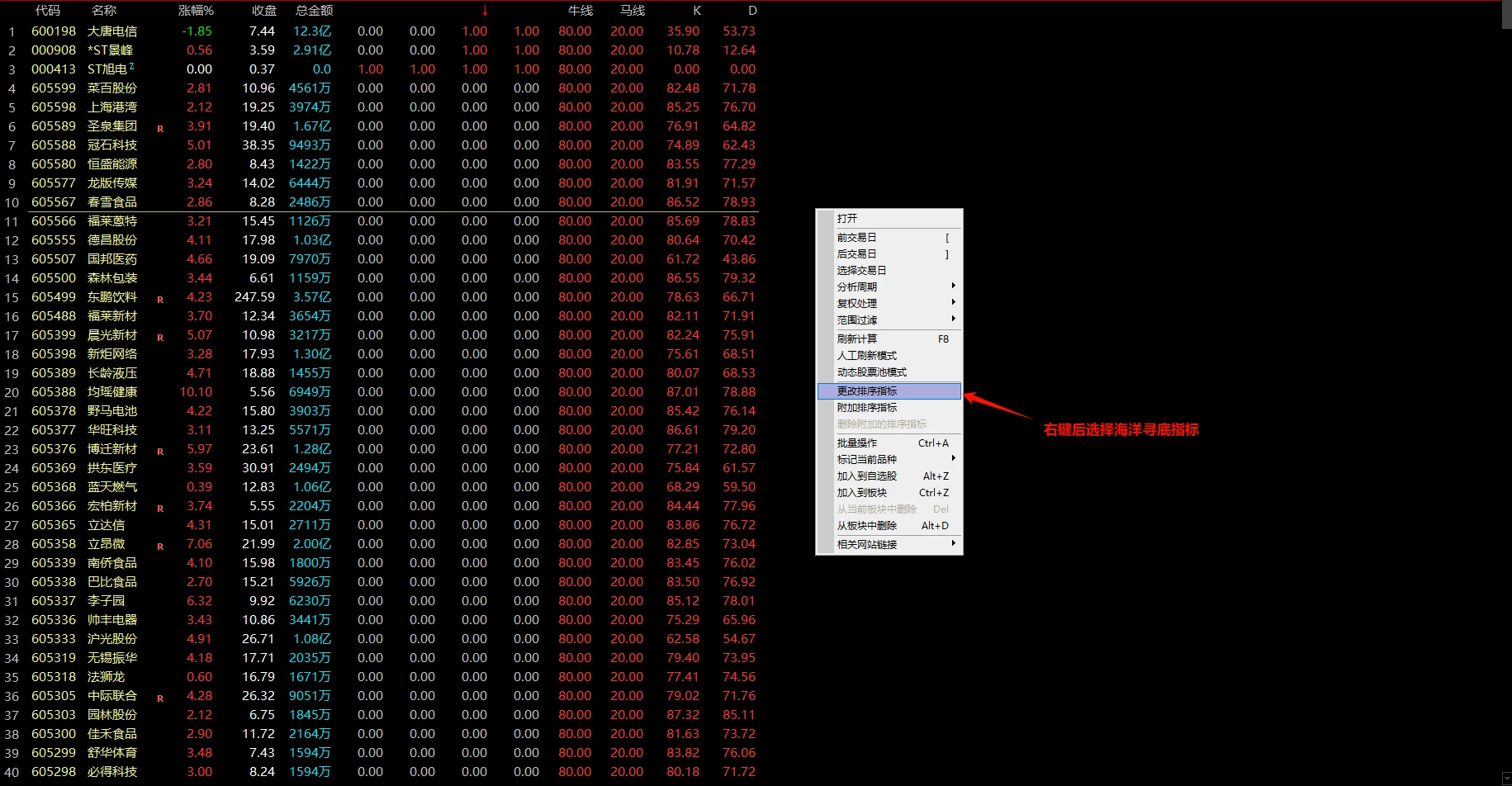Click the R marker beside 立昂微
1512x786 pixels.
(160, 546)
